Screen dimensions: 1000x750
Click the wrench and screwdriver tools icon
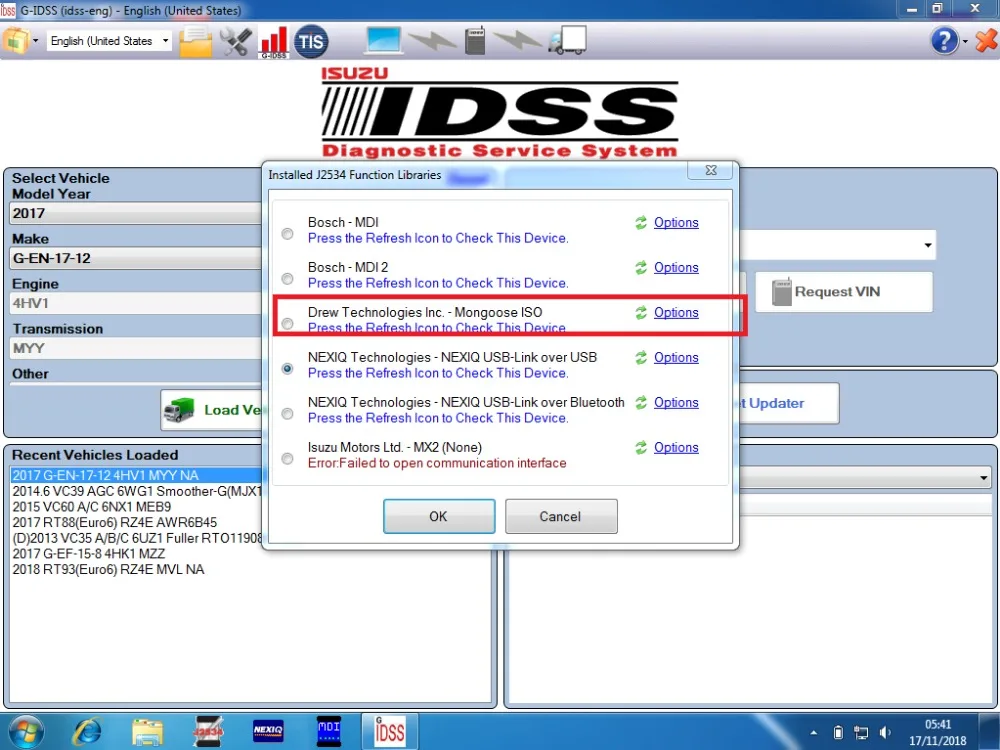(235, 42)
